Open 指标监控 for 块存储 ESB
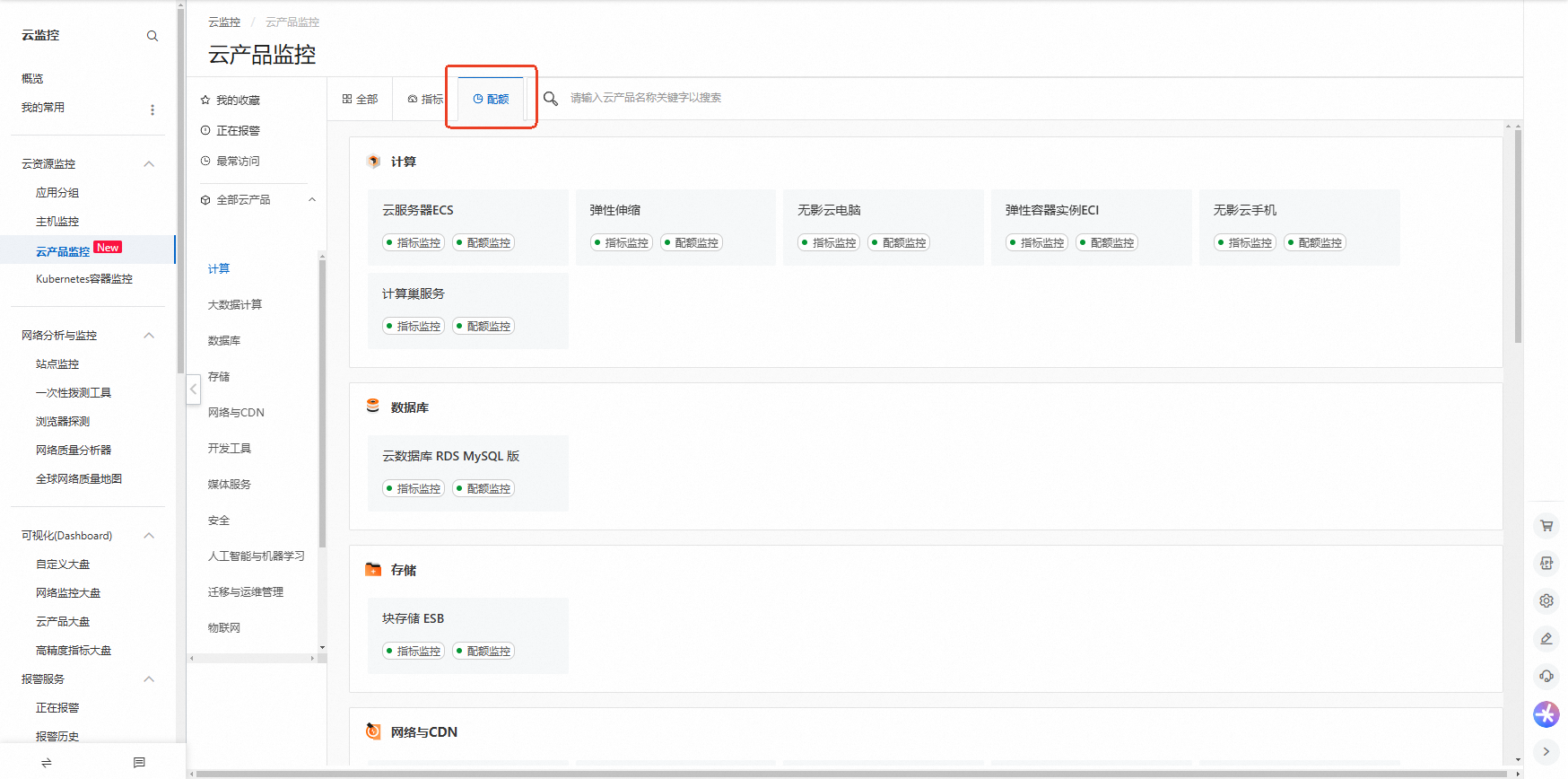The width and height of the screenshot is (1568, 779). (x=414, y=651)
